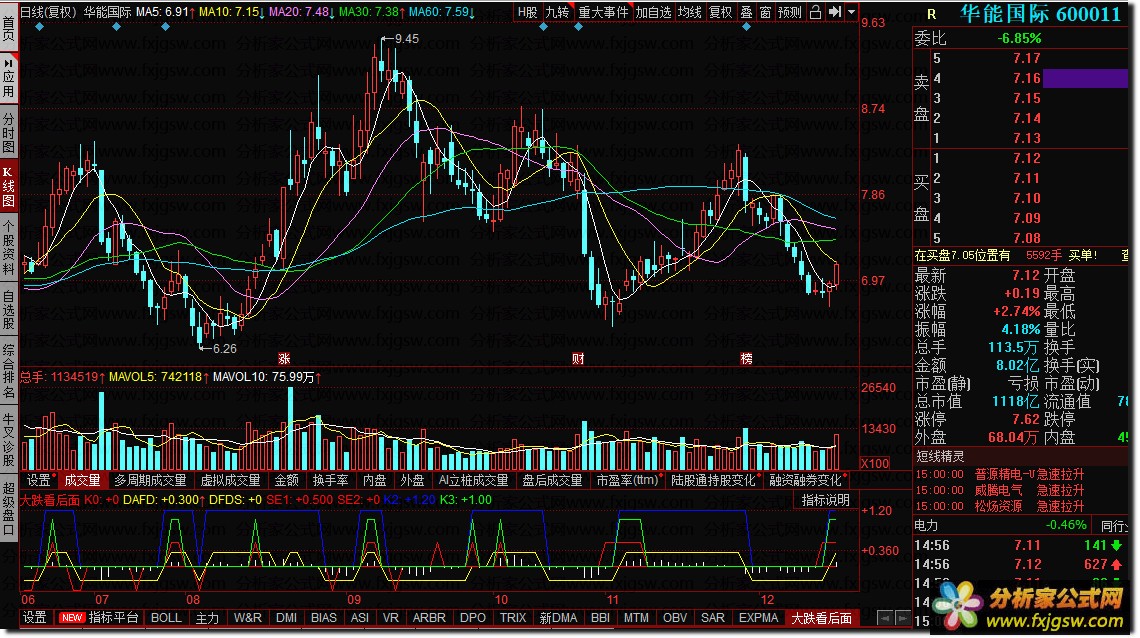The height and width of the screenshot is (638, 1140).
Task: Open 牛叉诊股 sidebar tab
Action: pyautogui.click(x=9, y=440)
